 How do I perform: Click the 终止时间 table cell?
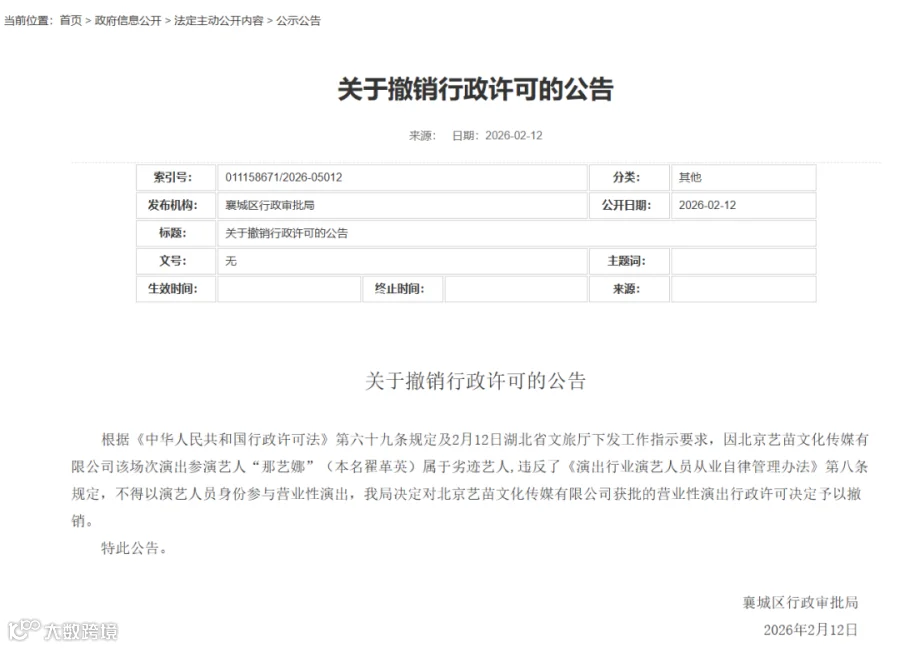(403, 289)
